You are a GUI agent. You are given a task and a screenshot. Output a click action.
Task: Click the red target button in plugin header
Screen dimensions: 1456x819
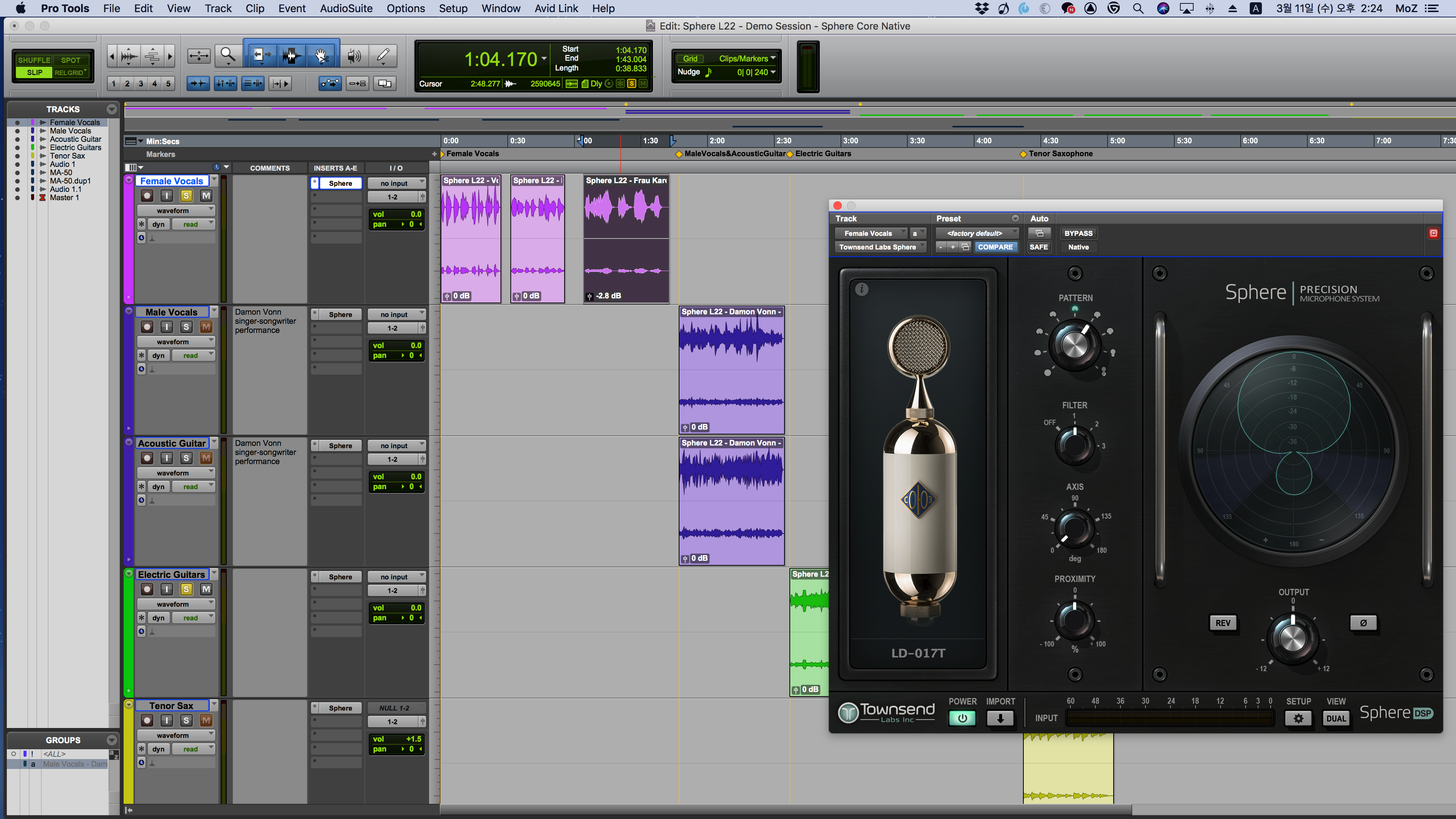point(1433,234)
